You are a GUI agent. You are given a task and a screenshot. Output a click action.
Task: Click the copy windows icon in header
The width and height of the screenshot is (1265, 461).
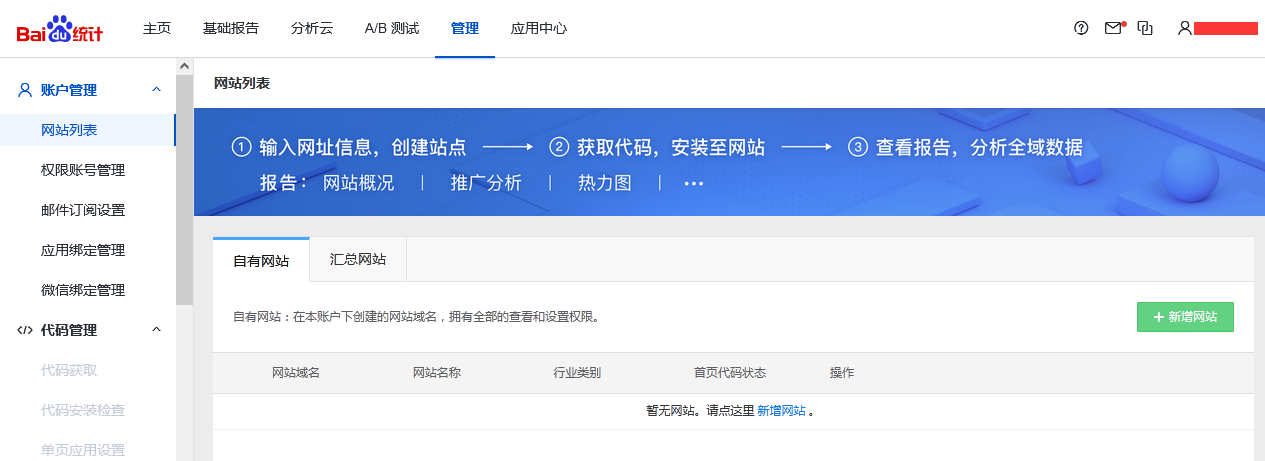coord(1146,28)
